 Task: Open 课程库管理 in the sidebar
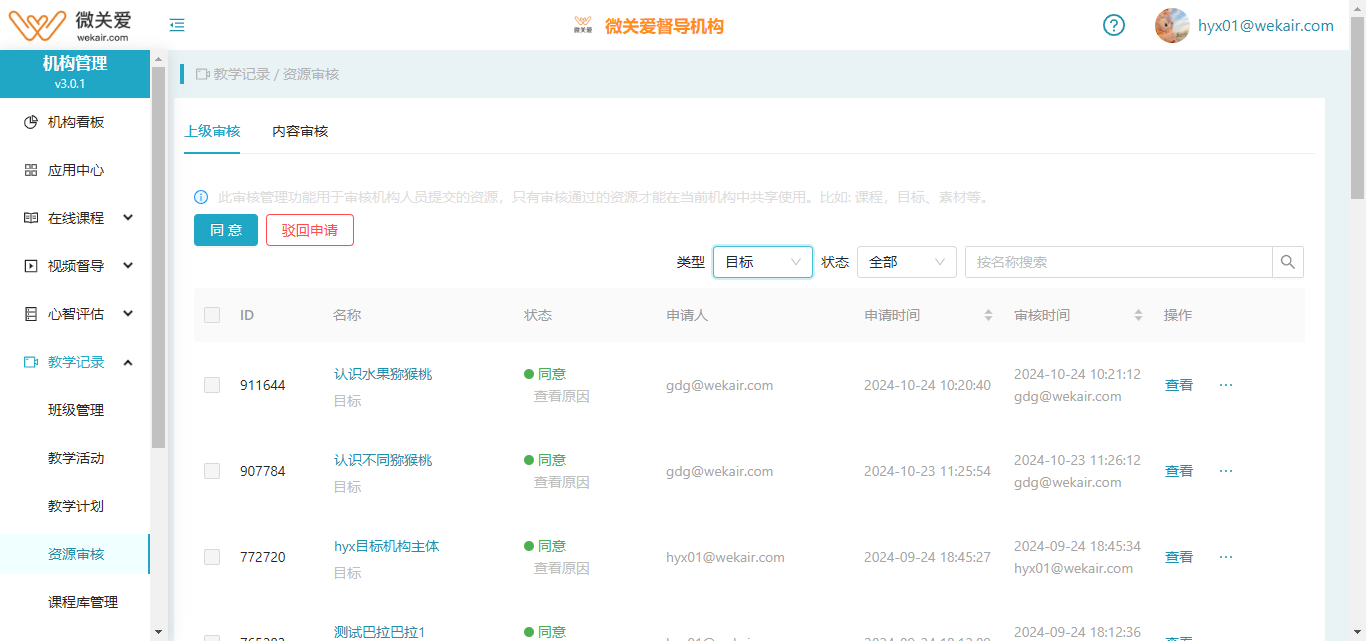coord(83,602)
